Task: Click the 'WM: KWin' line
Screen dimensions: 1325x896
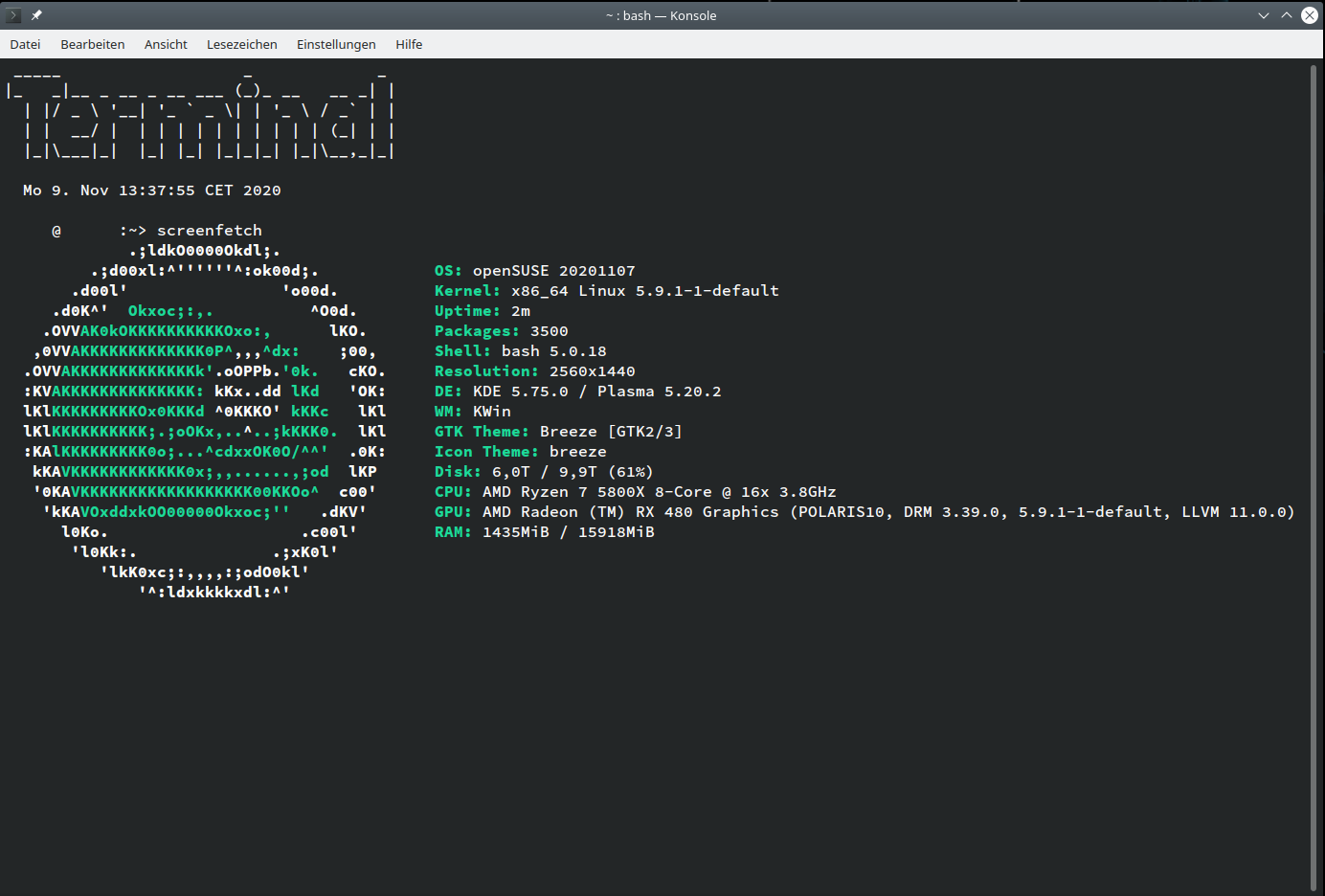Action: 473,412
